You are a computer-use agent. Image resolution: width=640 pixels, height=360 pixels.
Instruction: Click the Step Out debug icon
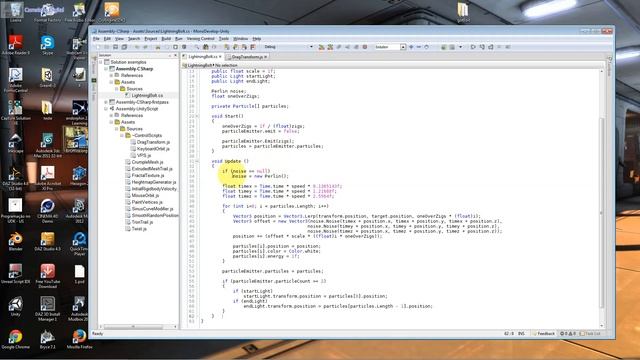coord(491,47)
